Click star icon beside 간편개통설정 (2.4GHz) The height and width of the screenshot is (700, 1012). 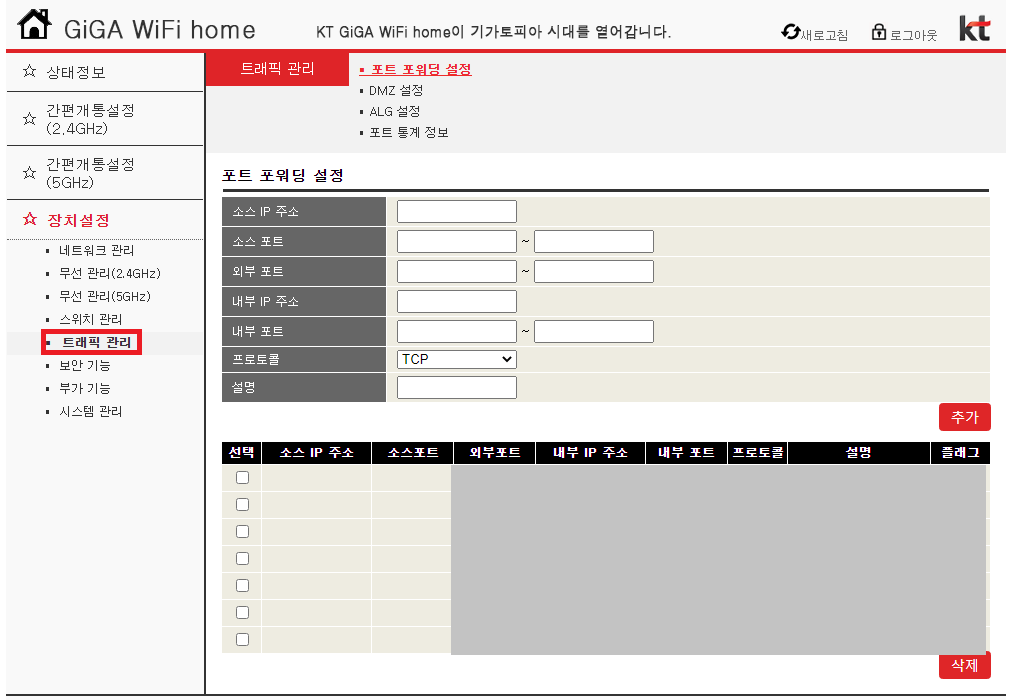pos(30,119)
